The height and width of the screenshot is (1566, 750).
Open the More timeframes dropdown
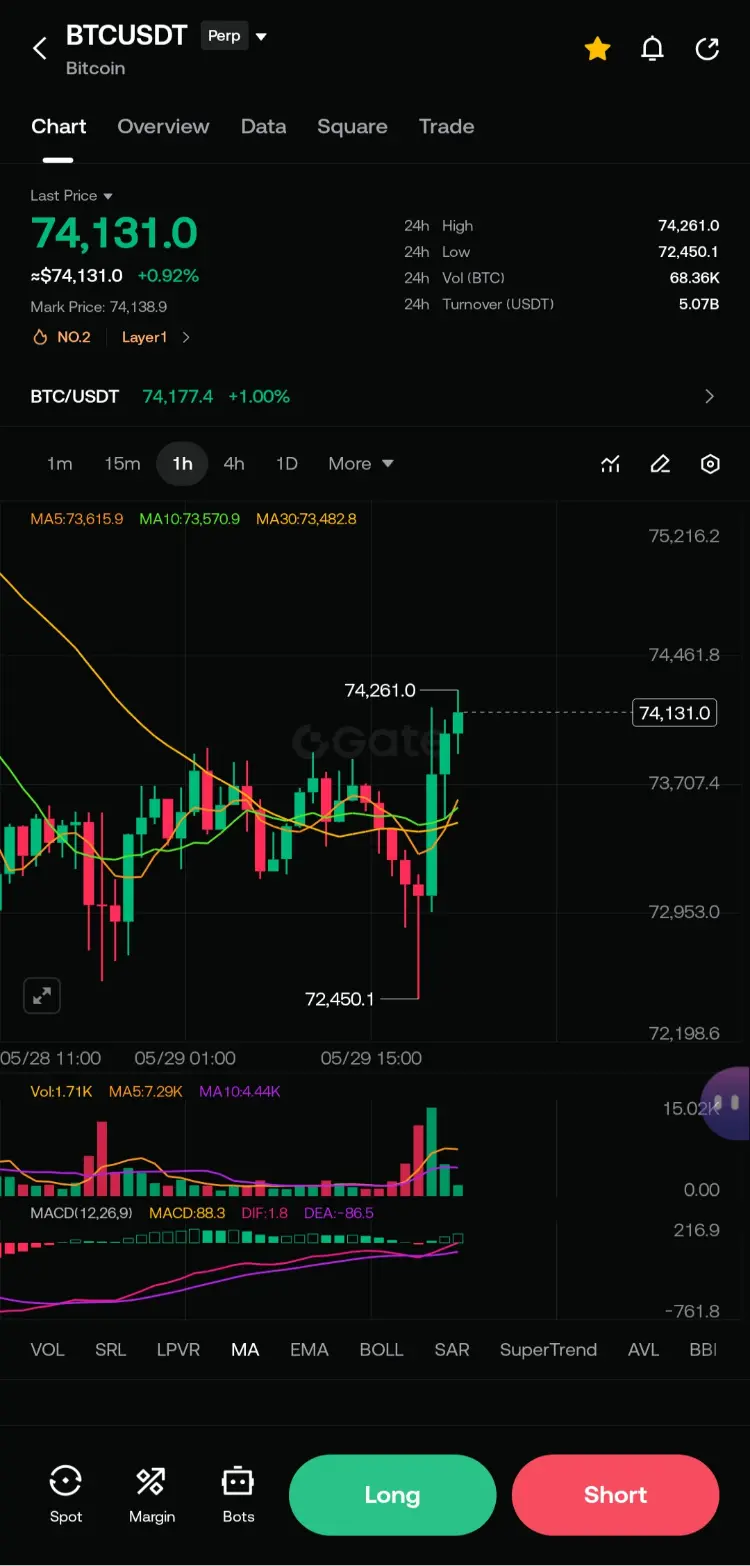coord(361,464)
